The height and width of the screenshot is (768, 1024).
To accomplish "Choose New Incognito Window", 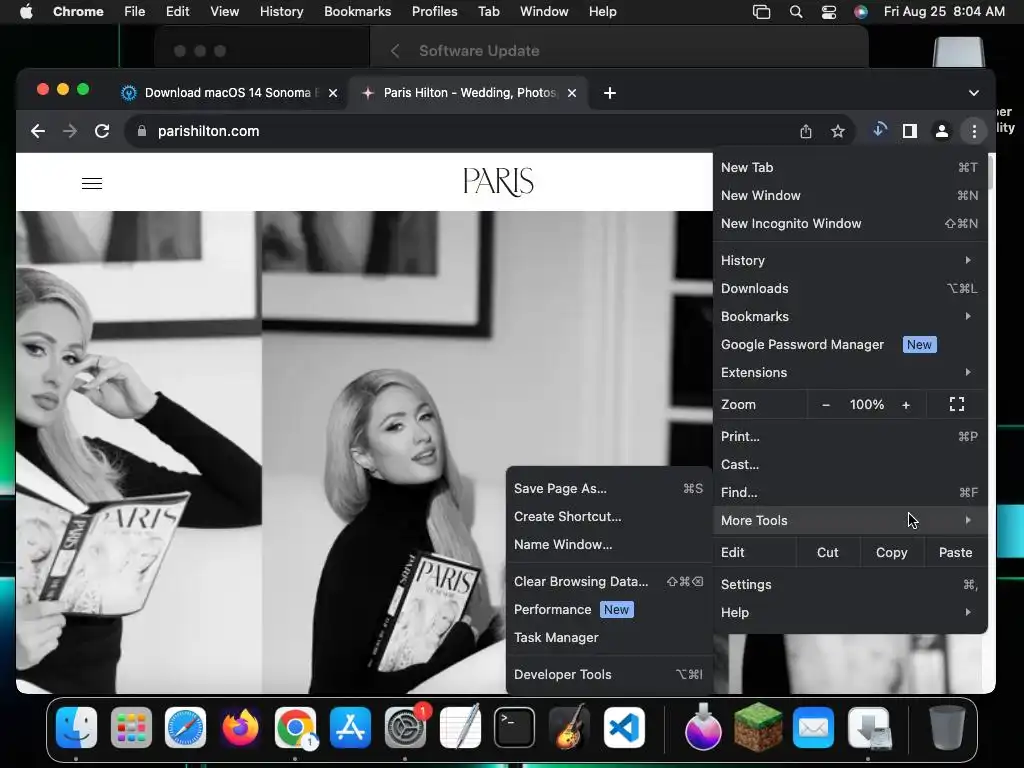I will coord(848,224).
